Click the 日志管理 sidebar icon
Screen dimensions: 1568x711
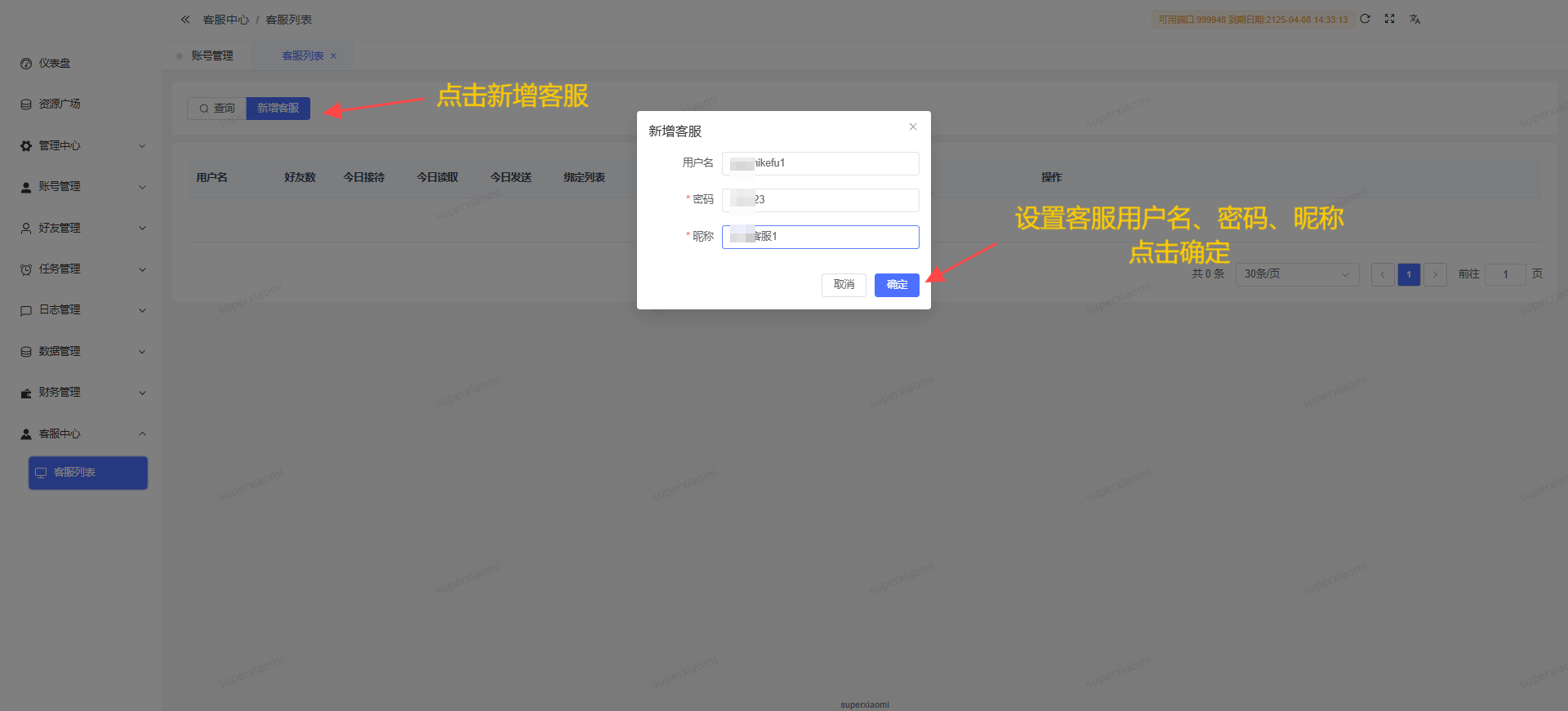click(x=26, y=310)
